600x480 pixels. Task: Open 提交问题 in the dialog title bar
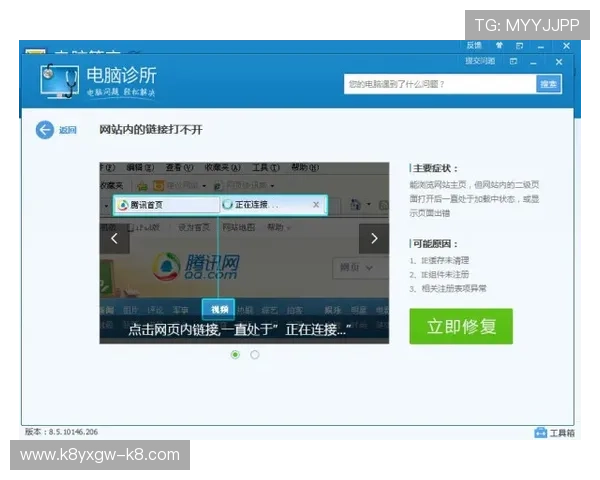tap(480, 61)
